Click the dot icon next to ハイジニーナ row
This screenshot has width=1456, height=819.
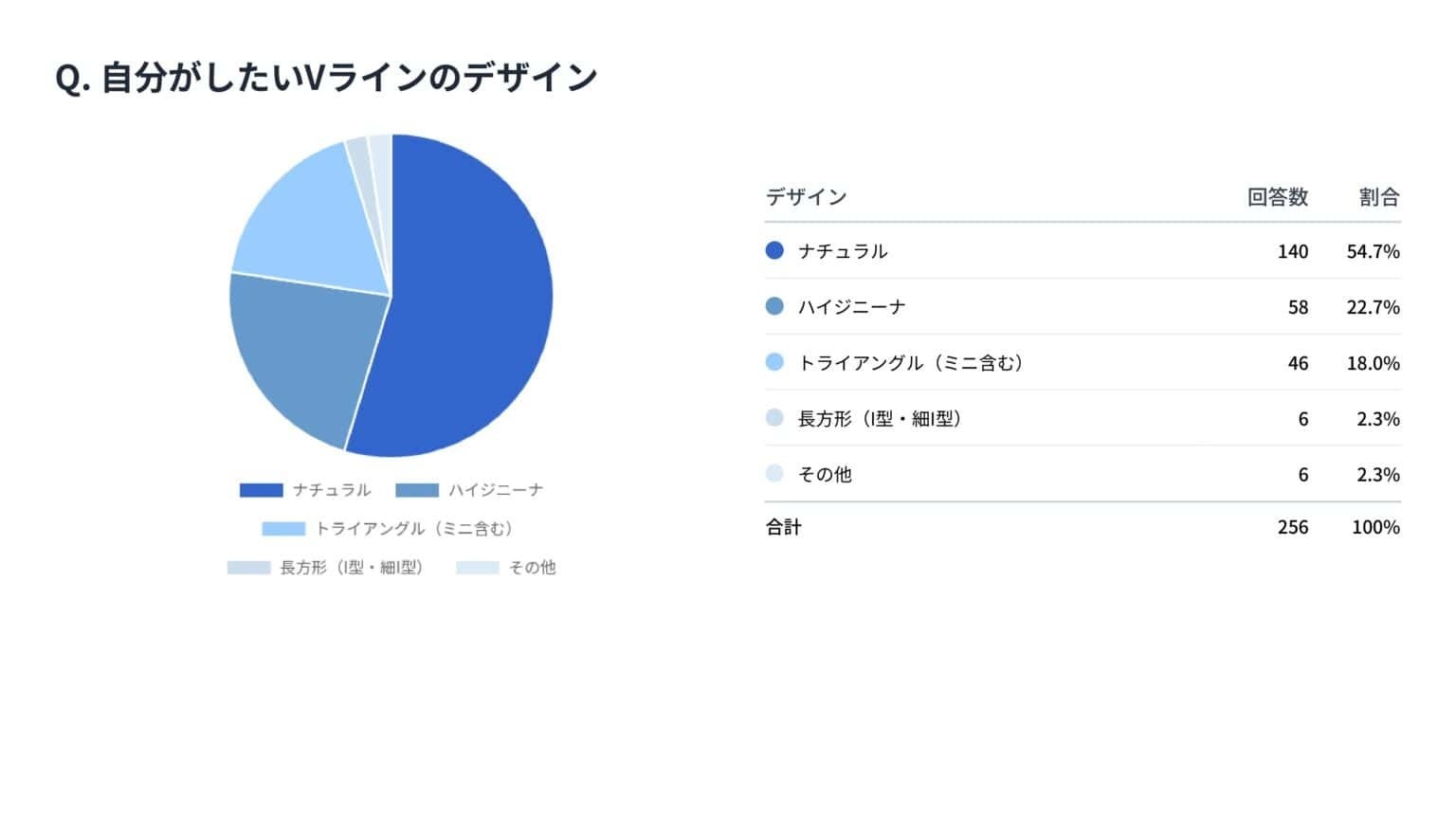click(x=774, y=306)
